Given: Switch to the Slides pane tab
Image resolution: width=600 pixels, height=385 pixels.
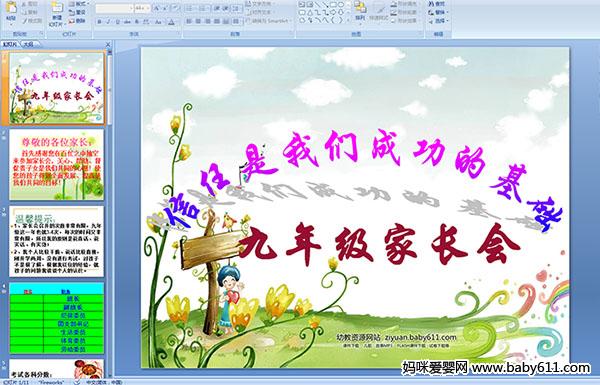Looking at the screenshot, I should (x=10, y=44).
